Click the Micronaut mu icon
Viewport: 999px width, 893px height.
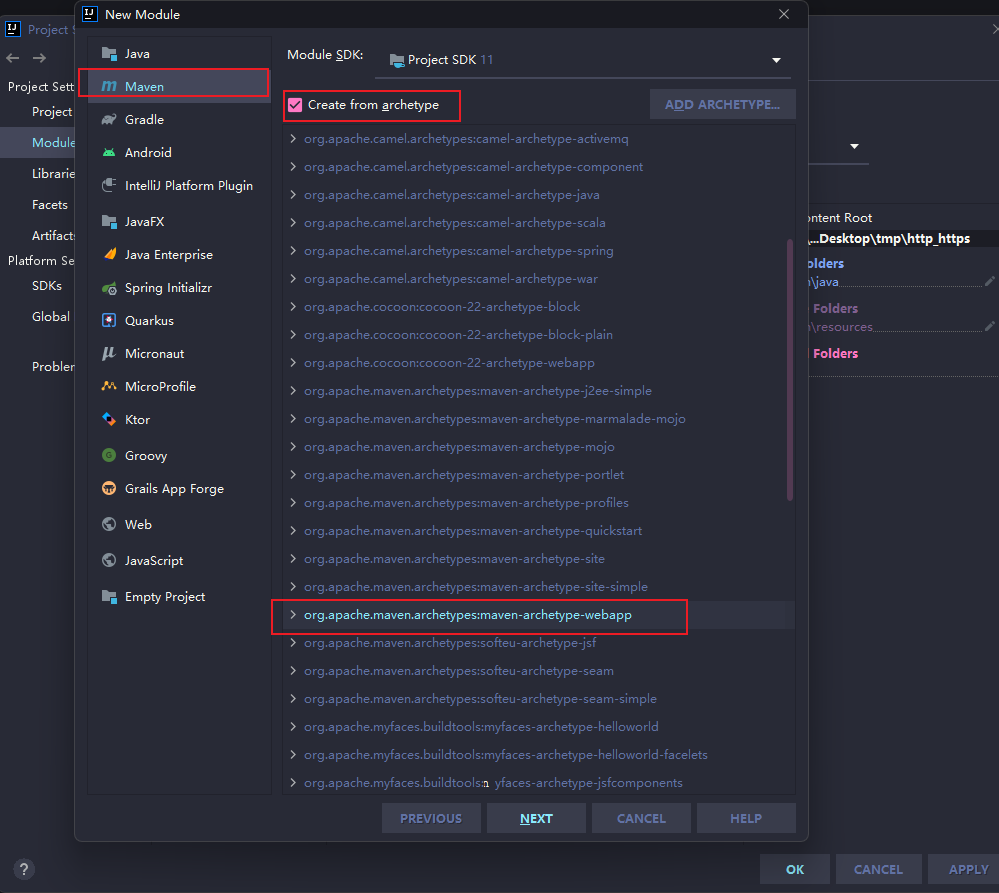click(109, 354)
